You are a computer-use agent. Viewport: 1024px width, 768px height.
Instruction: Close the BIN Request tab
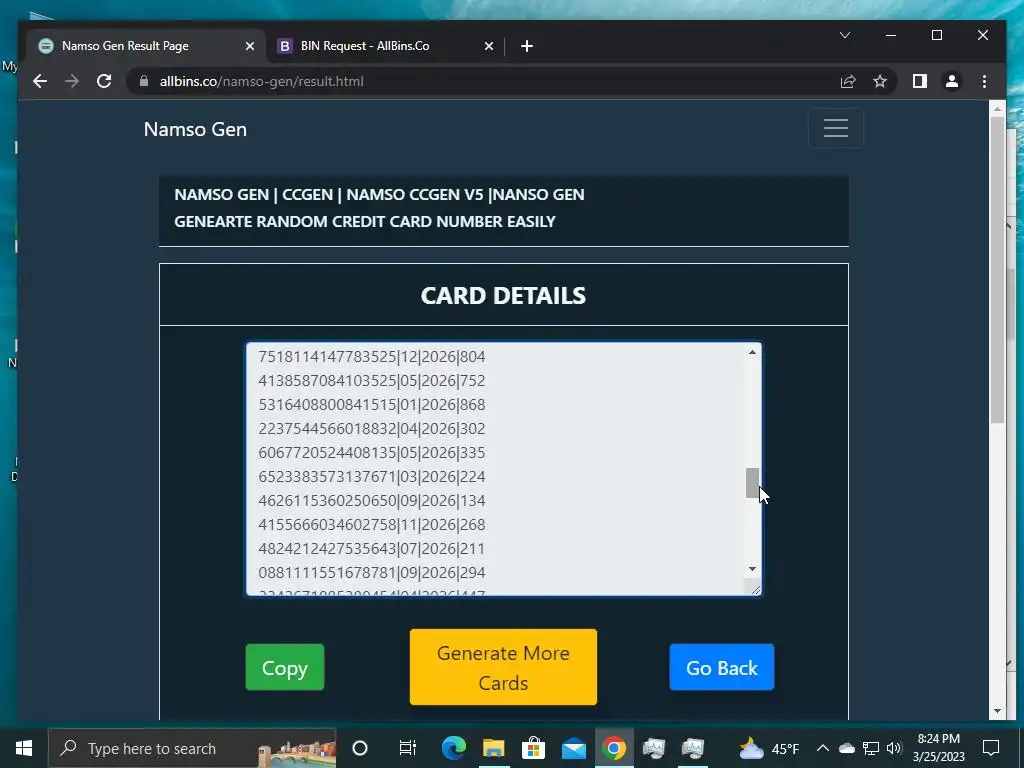[488, 46]
